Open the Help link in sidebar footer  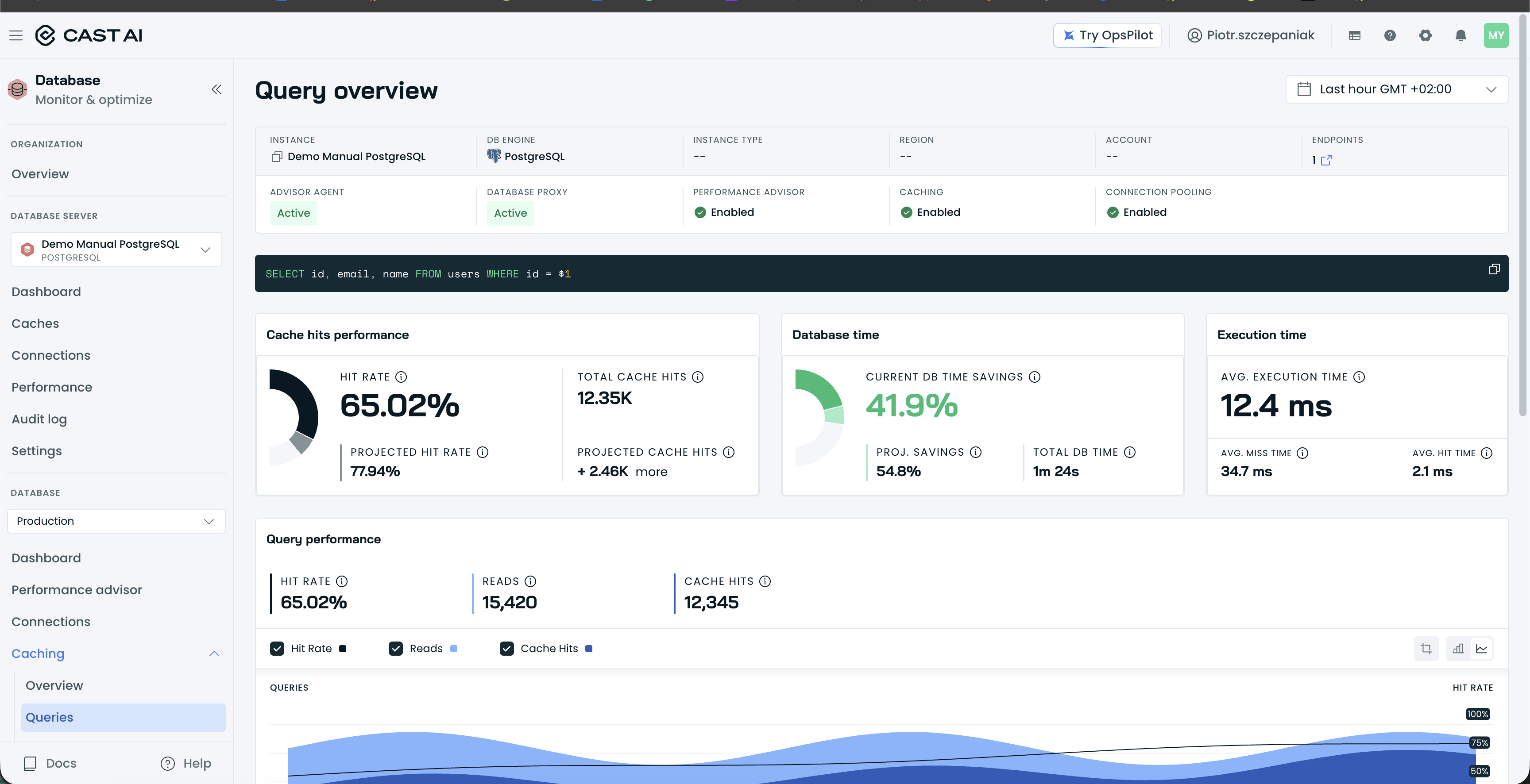tap(186, 763)
